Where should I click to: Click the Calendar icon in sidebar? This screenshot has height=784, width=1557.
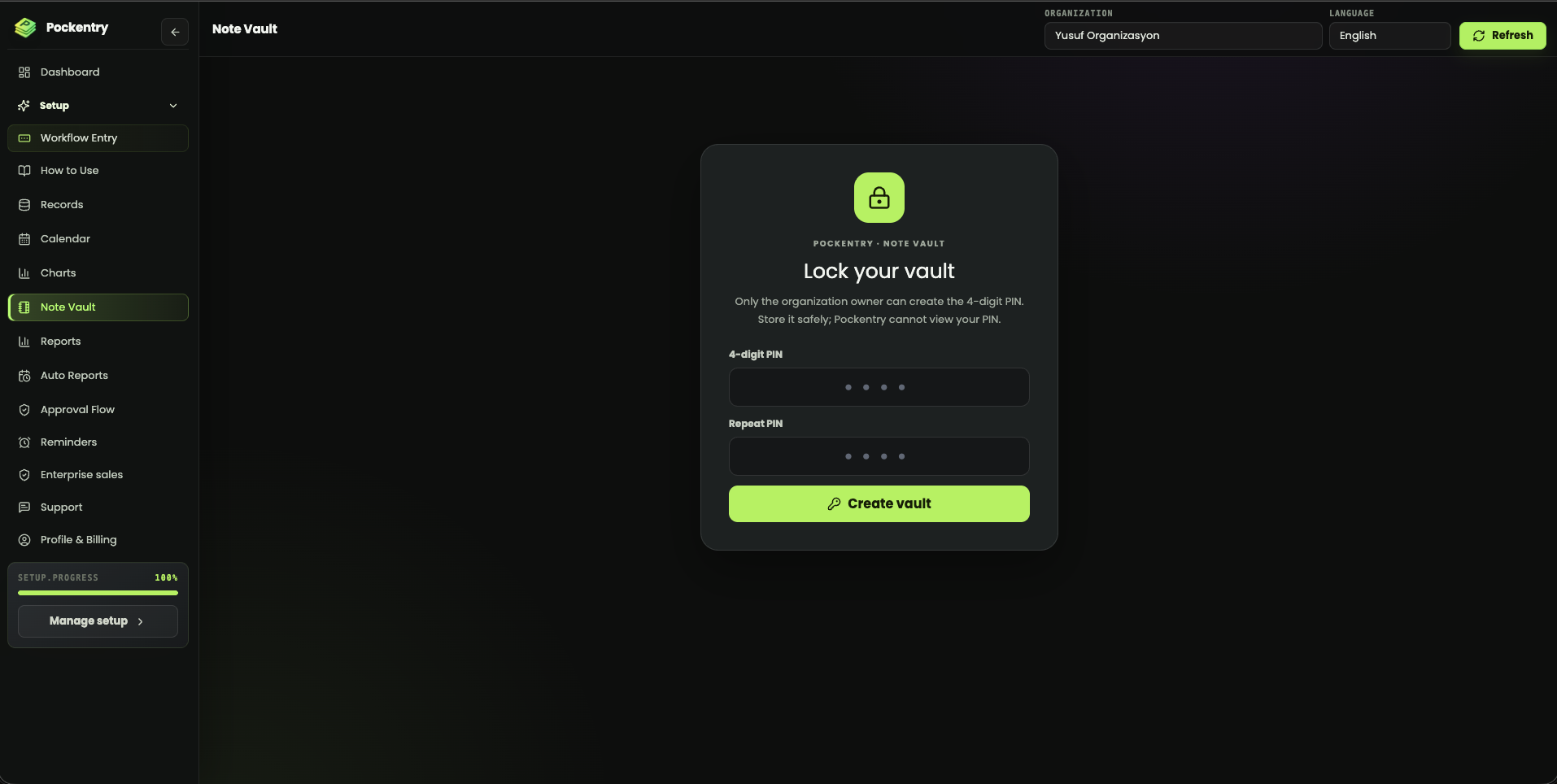24,239
